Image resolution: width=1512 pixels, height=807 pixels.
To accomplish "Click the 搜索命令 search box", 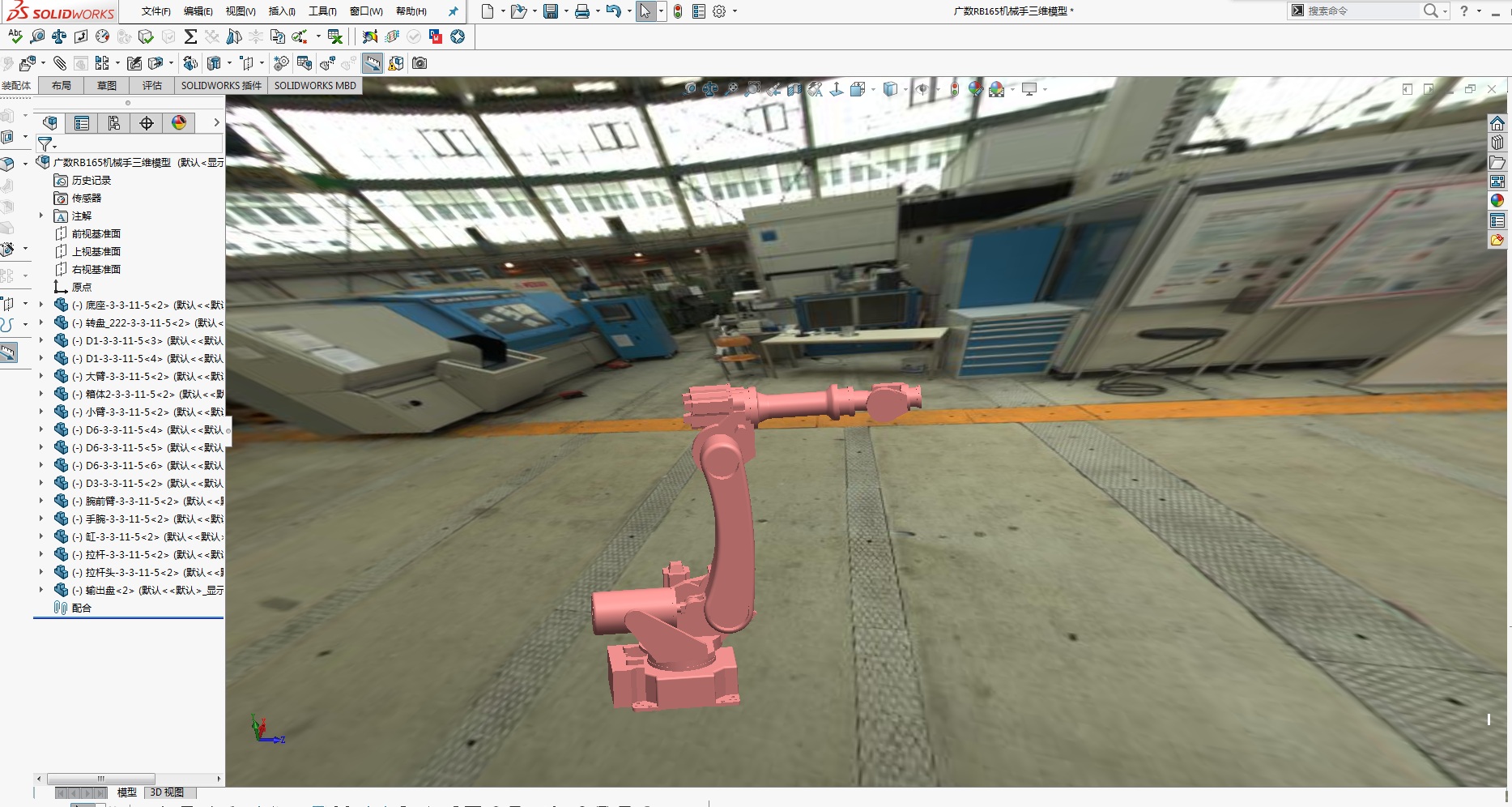I will pos(1363,11).
